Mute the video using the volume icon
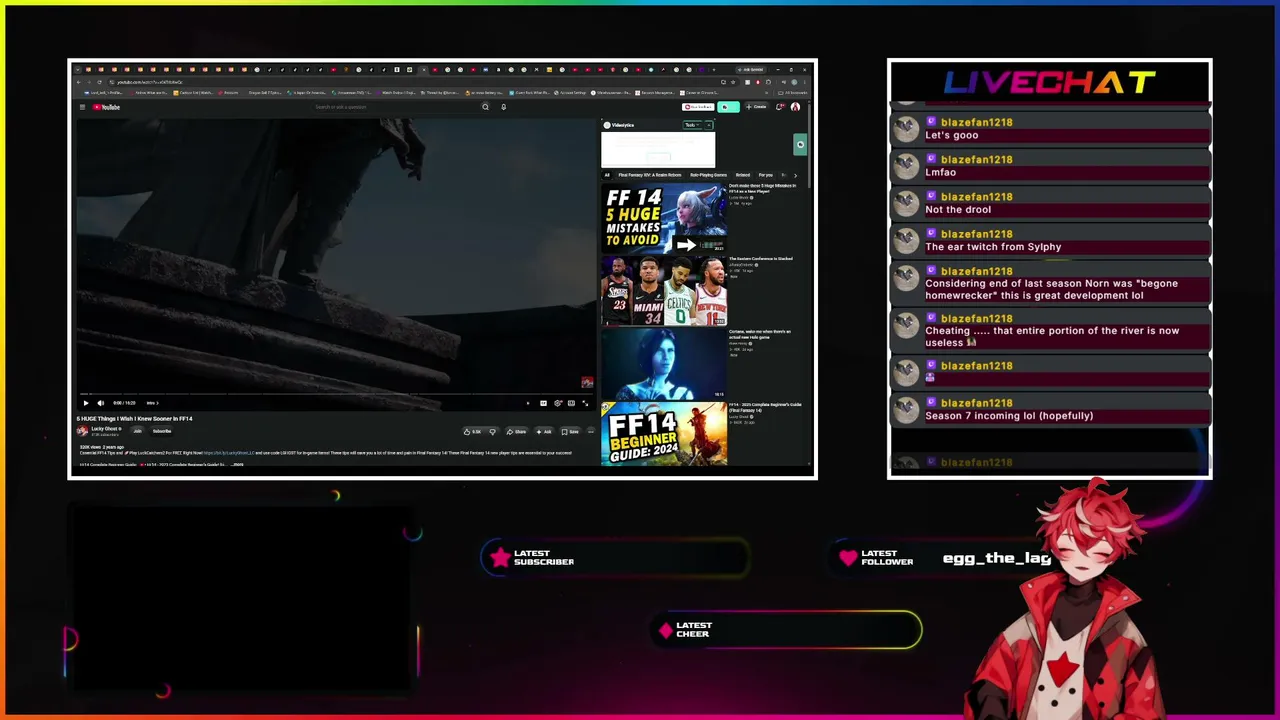The image size is (1280, 720). [100, 403]
